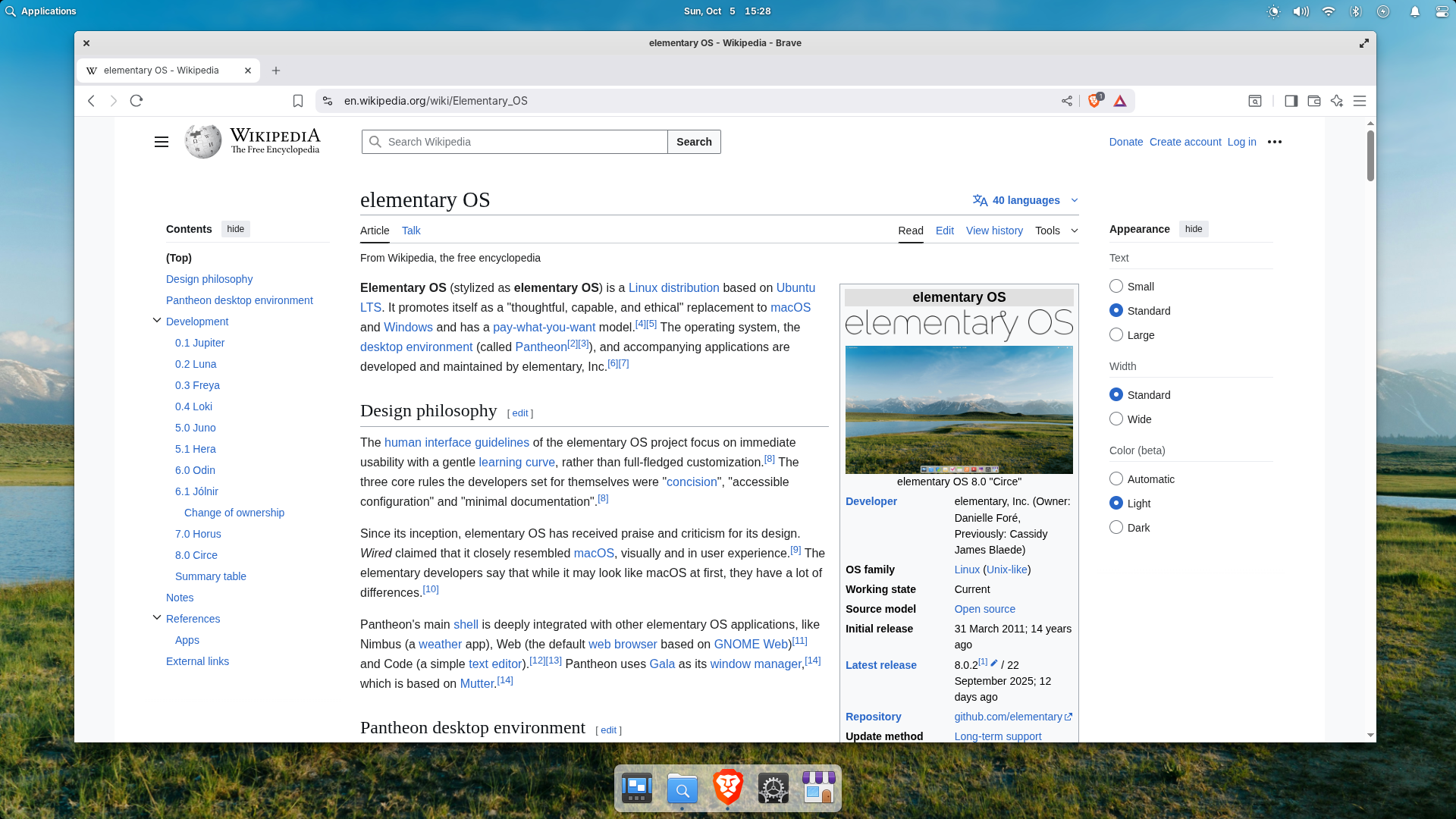Screen dimensions: 1456x819
Task: Open the View history tab
Action: (994, 231)
